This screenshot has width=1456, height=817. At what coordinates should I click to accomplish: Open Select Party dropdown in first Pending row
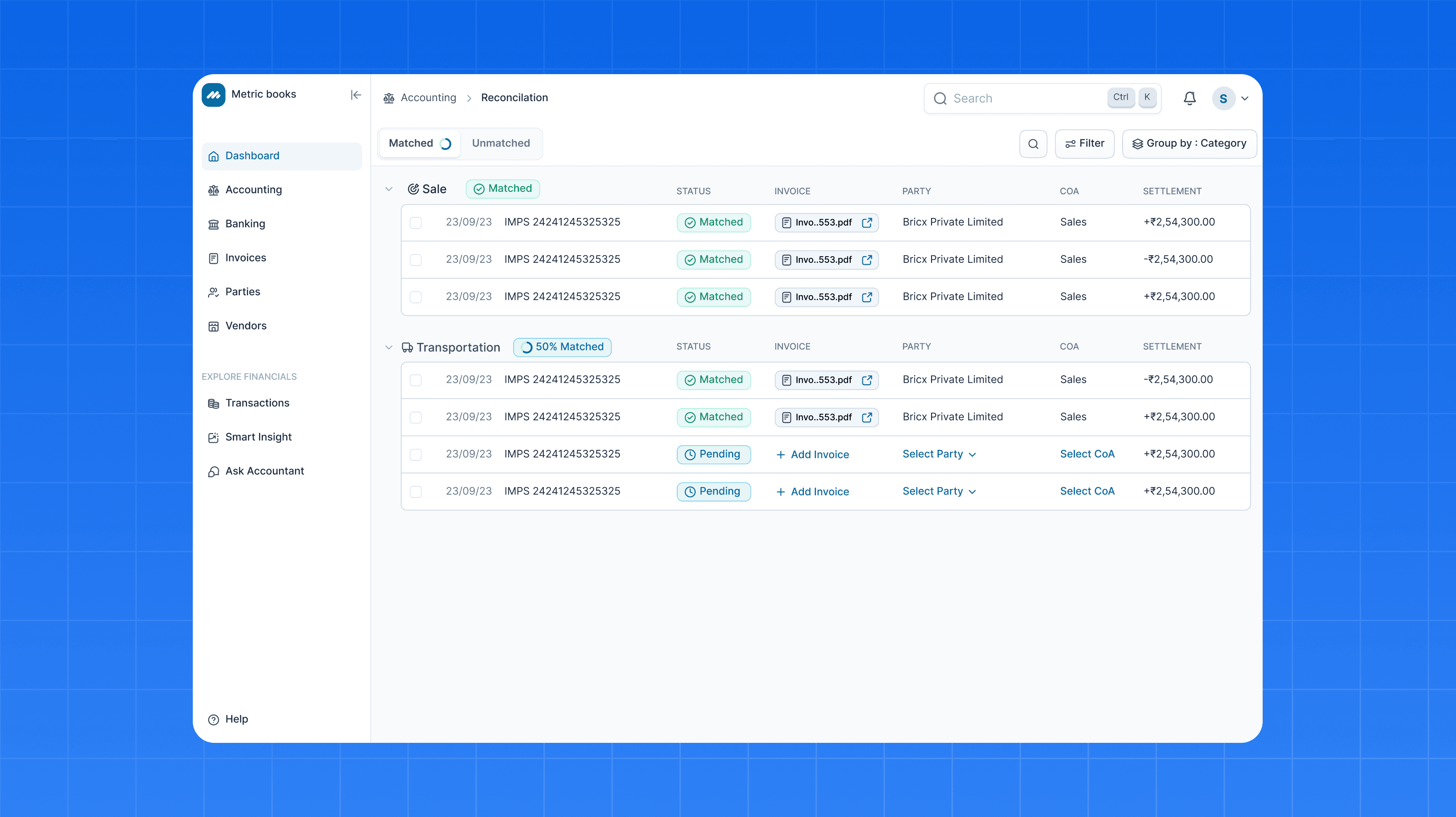(939, 454)
